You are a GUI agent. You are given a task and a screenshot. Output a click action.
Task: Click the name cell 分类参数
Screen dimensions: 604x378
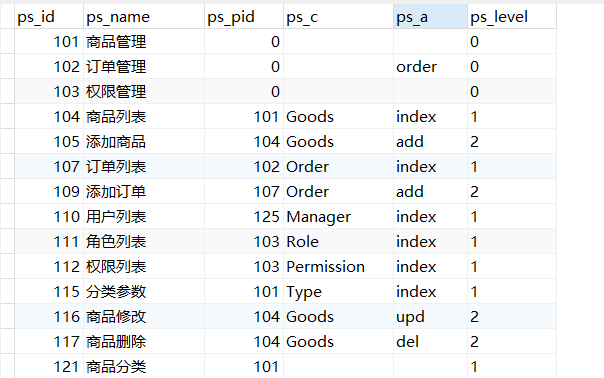144,292
